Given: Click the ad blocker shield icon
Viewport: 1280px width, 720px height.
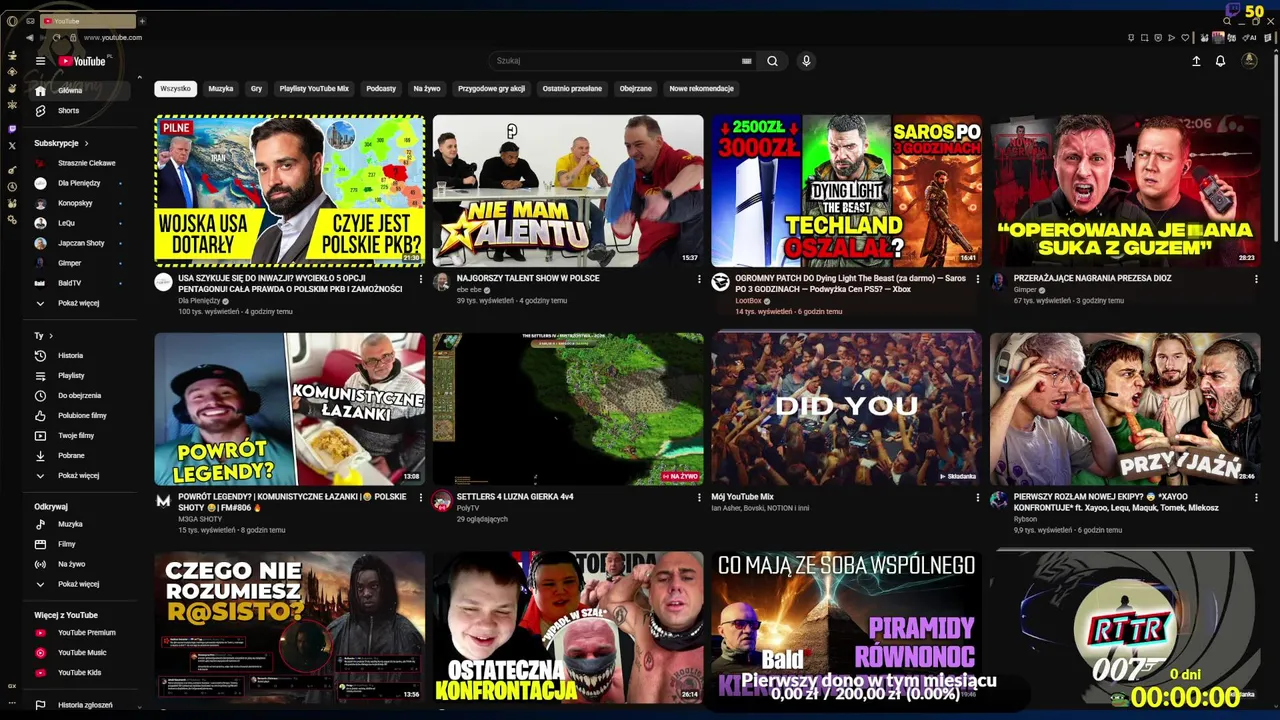Looking at the screenshot, I should pyautogui.click(x=1158, y=38).
